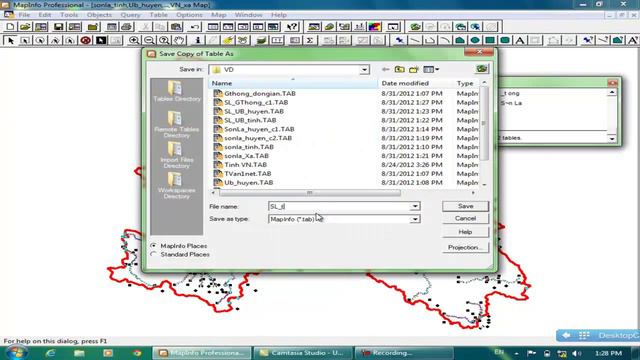Click the Cancel button
This screenshot has width=640, height=360.
pyautogui.click(x=465, y=218)
